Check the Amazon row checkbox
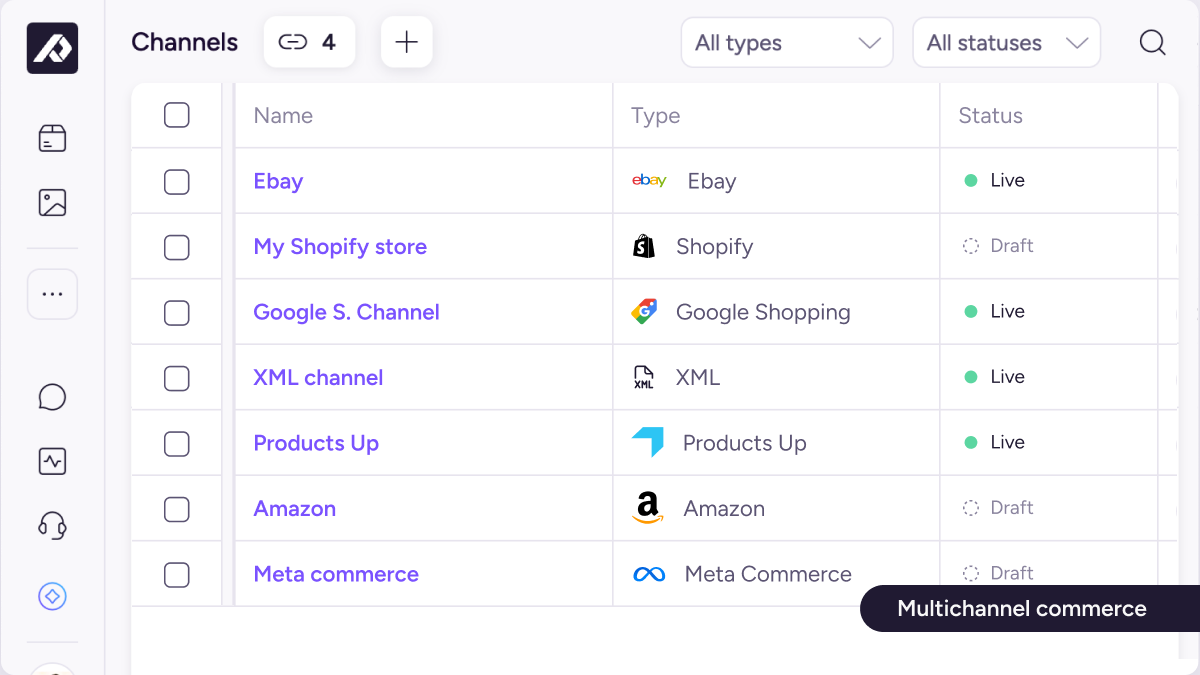The height and width of the screenshot is (675, 1200). click(177, 509)
